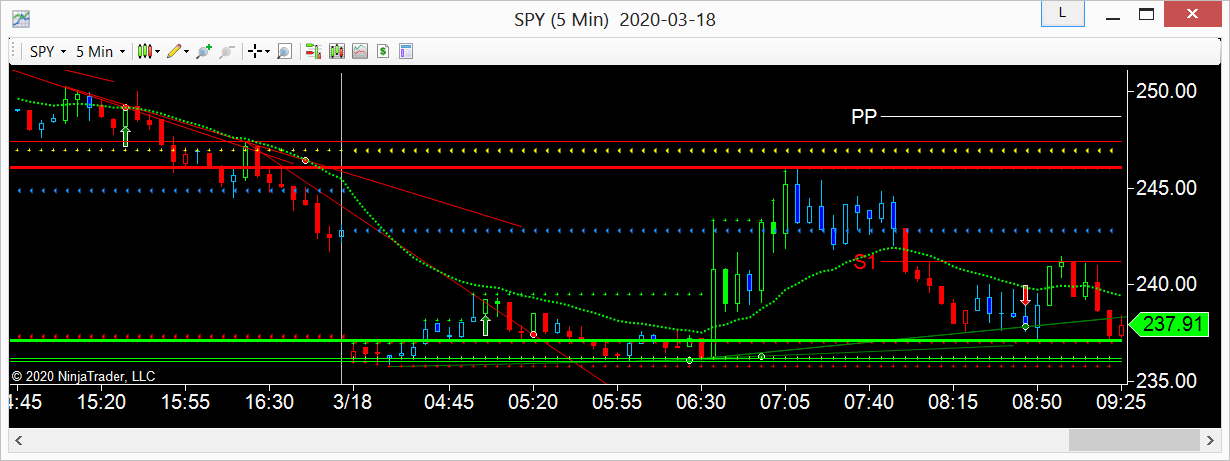Click the horizontal scrollbar thumb
The width and height of the screenshot is (1230, 461).
coord(1134,441)
